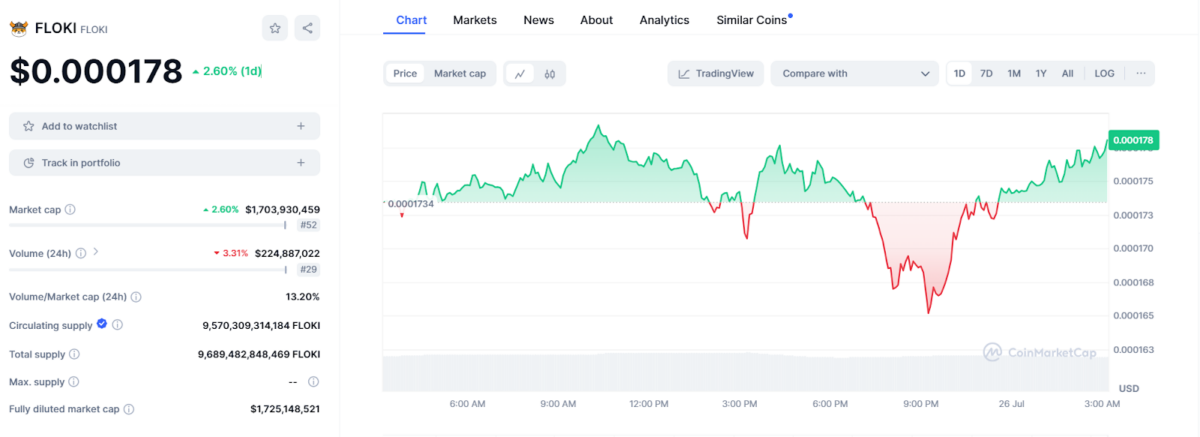This screenshot has width=1200, height=437.
Task: Click current price tag 0.000178 on chart
Action: [1133, 141]
